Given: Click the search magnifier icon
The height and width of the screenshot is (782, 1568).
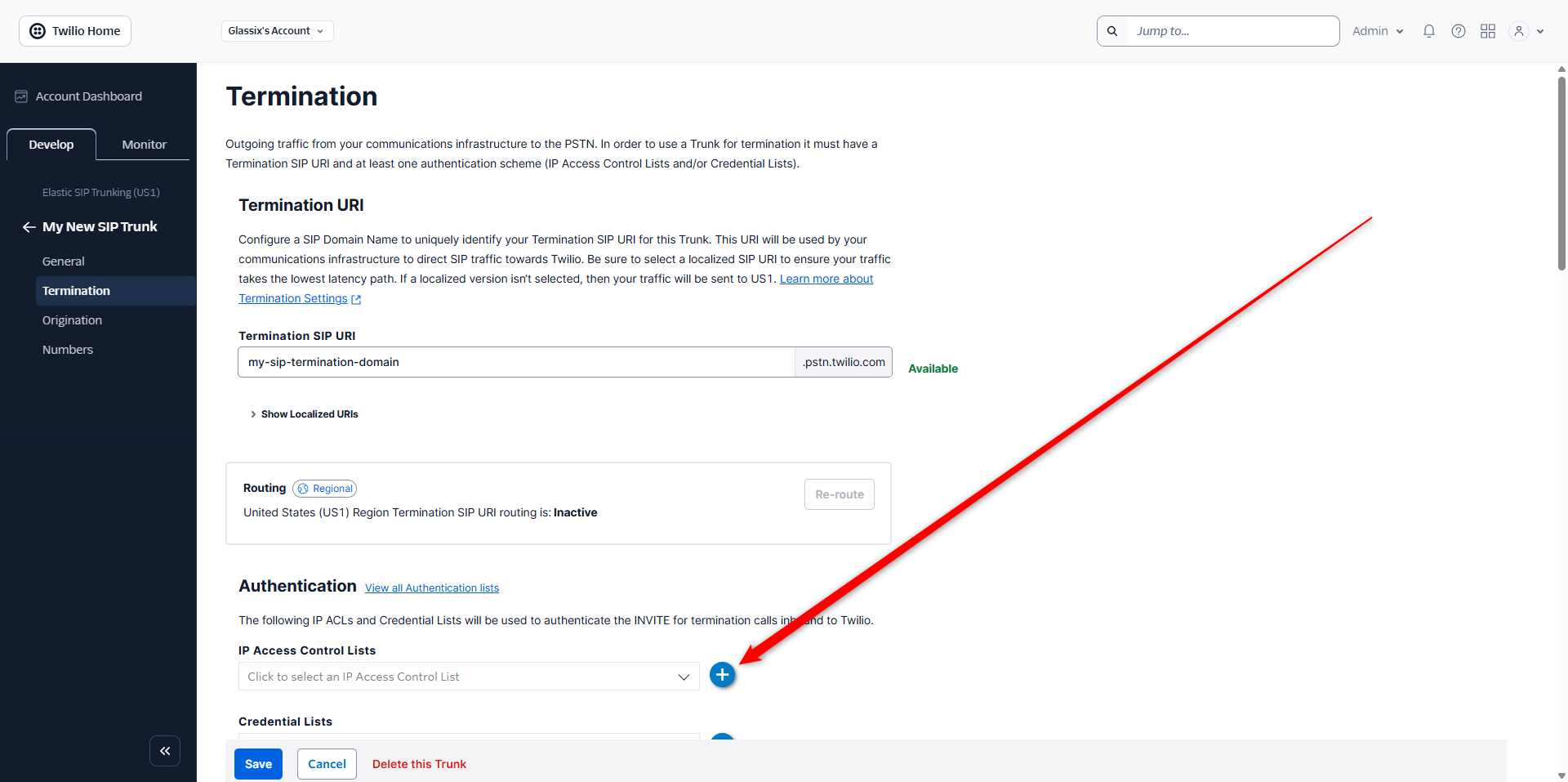Looking at the screenshot, I should pyautogui.click(x=1112, y=31).
